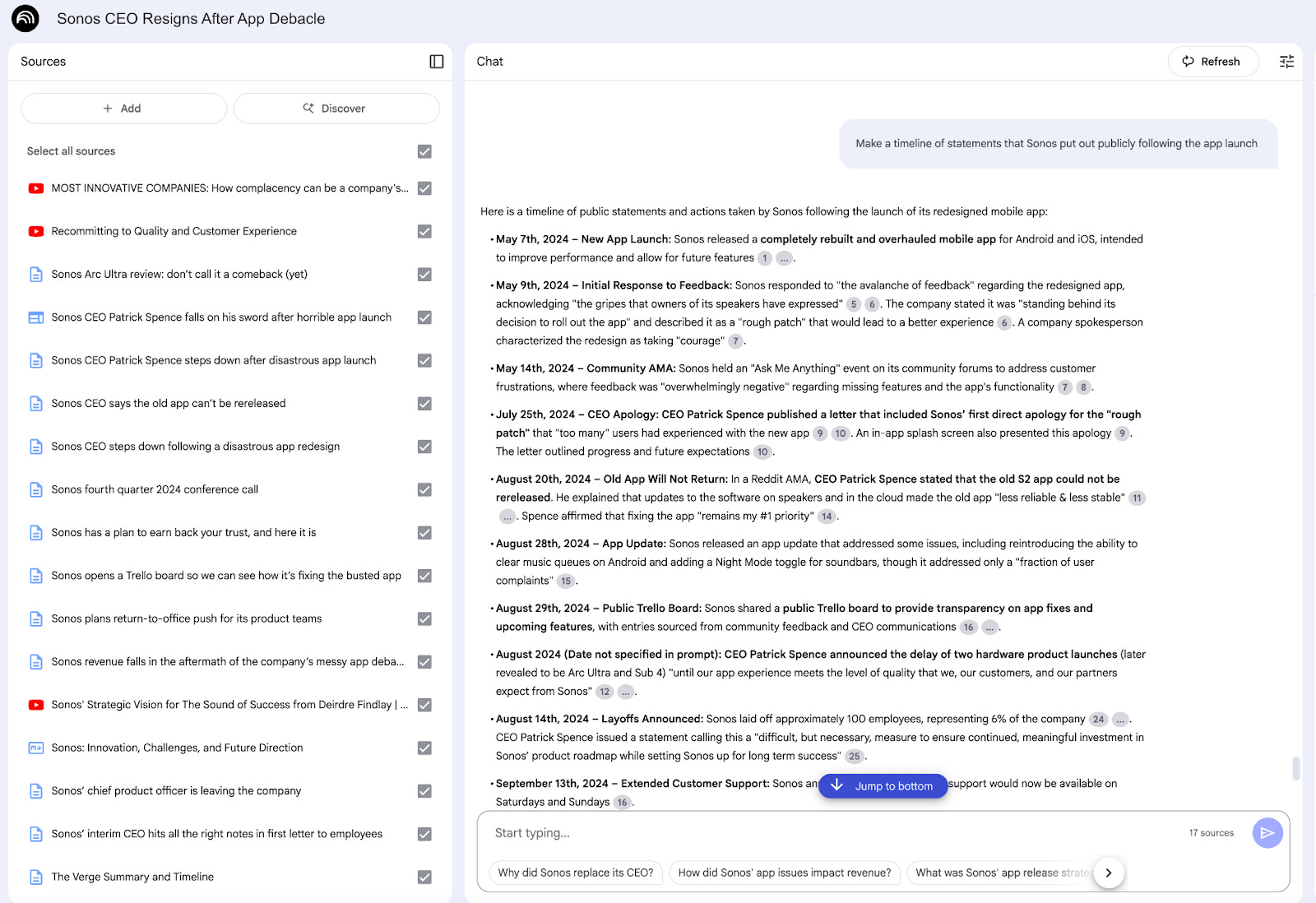Click citation 24 in Layoffs Announced entry
The image size is (1316, 903).
coord(1098,720)
